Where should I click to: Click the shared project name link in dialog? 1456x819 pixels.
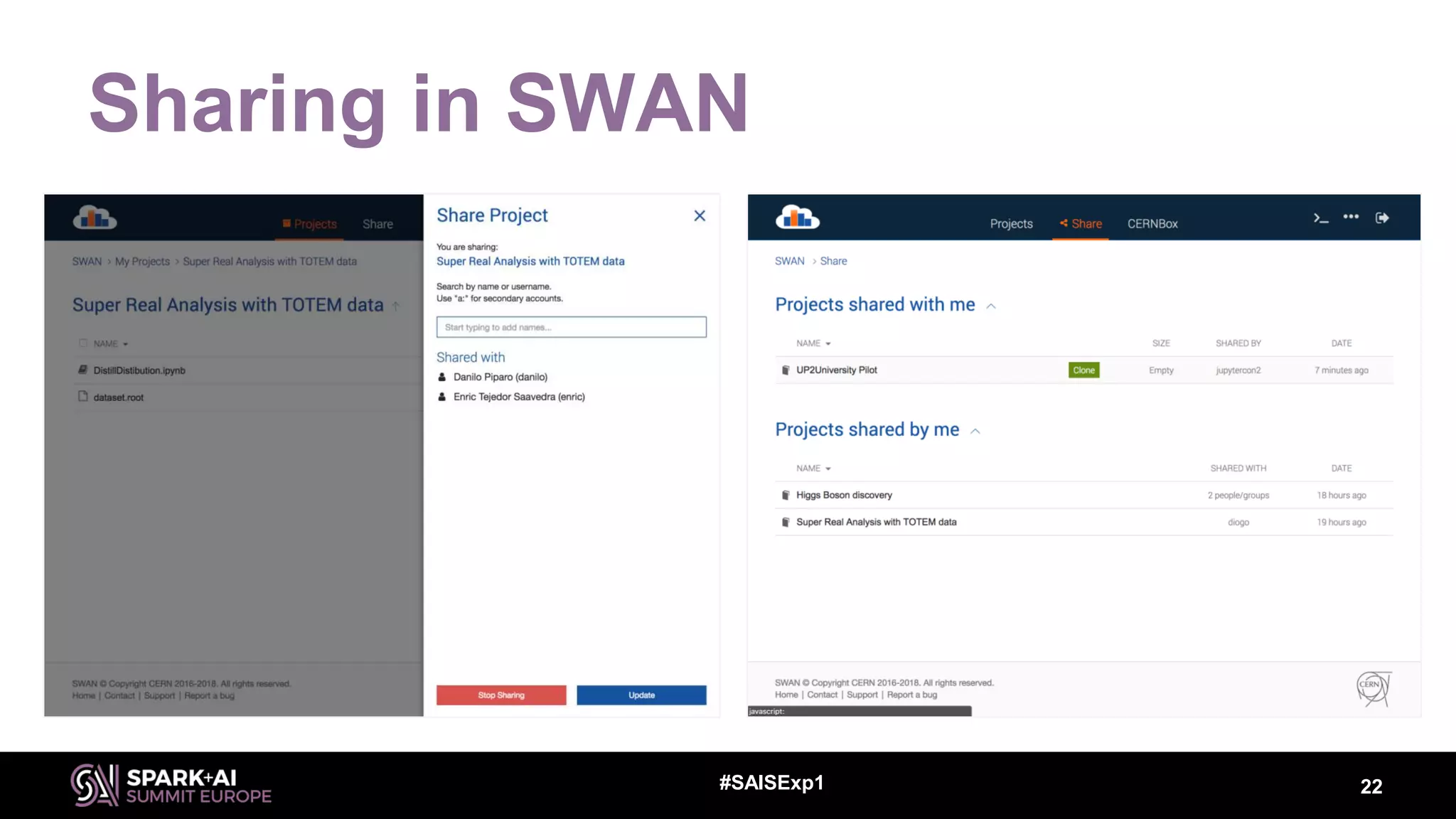(x=530, y=262)
